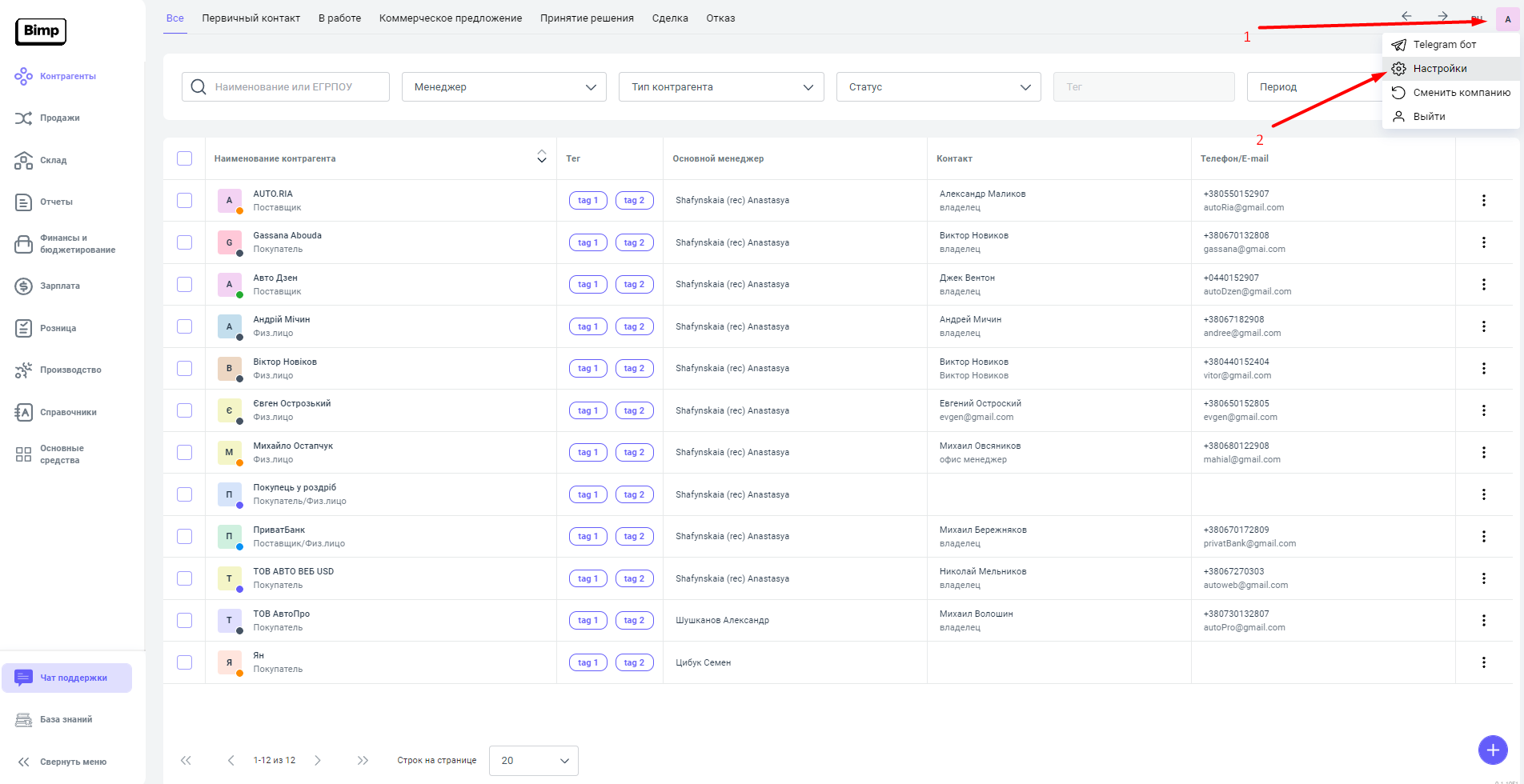Open the Производство production section

coord(70,370)
